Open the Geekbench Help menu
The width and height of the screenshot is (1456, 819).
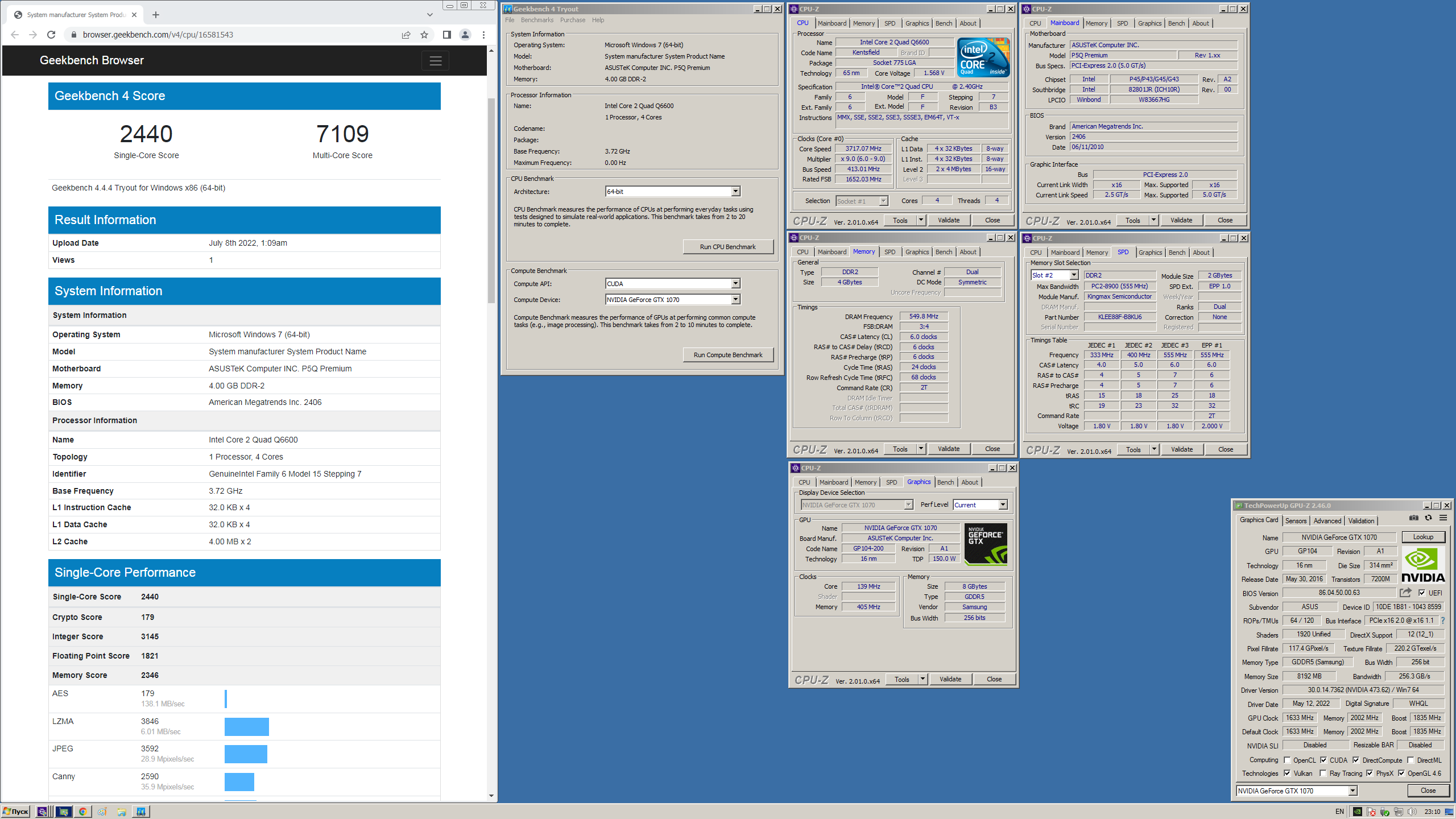pos(598,20)
